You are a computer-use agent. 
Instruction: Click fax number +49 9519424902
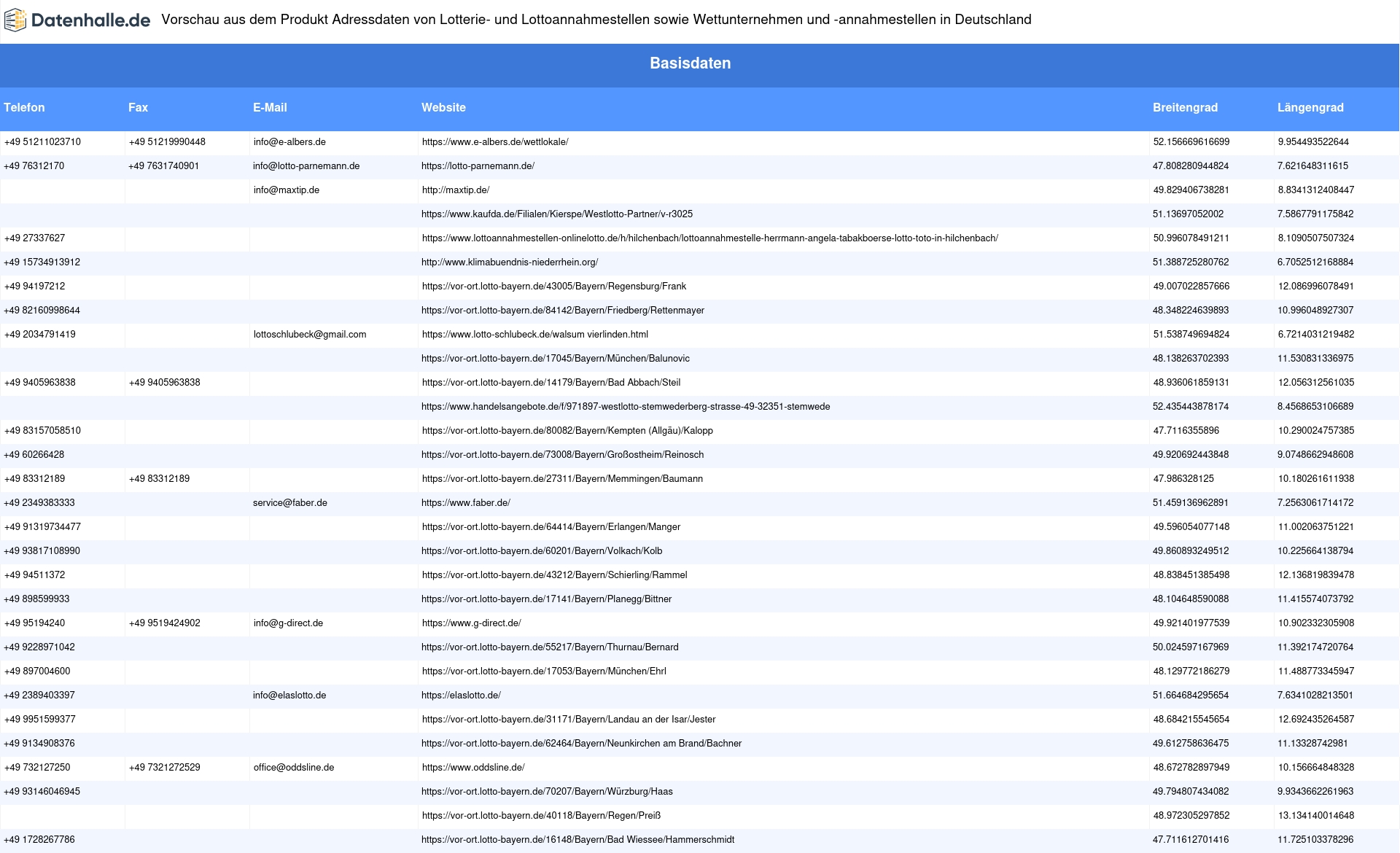(165, 623)
